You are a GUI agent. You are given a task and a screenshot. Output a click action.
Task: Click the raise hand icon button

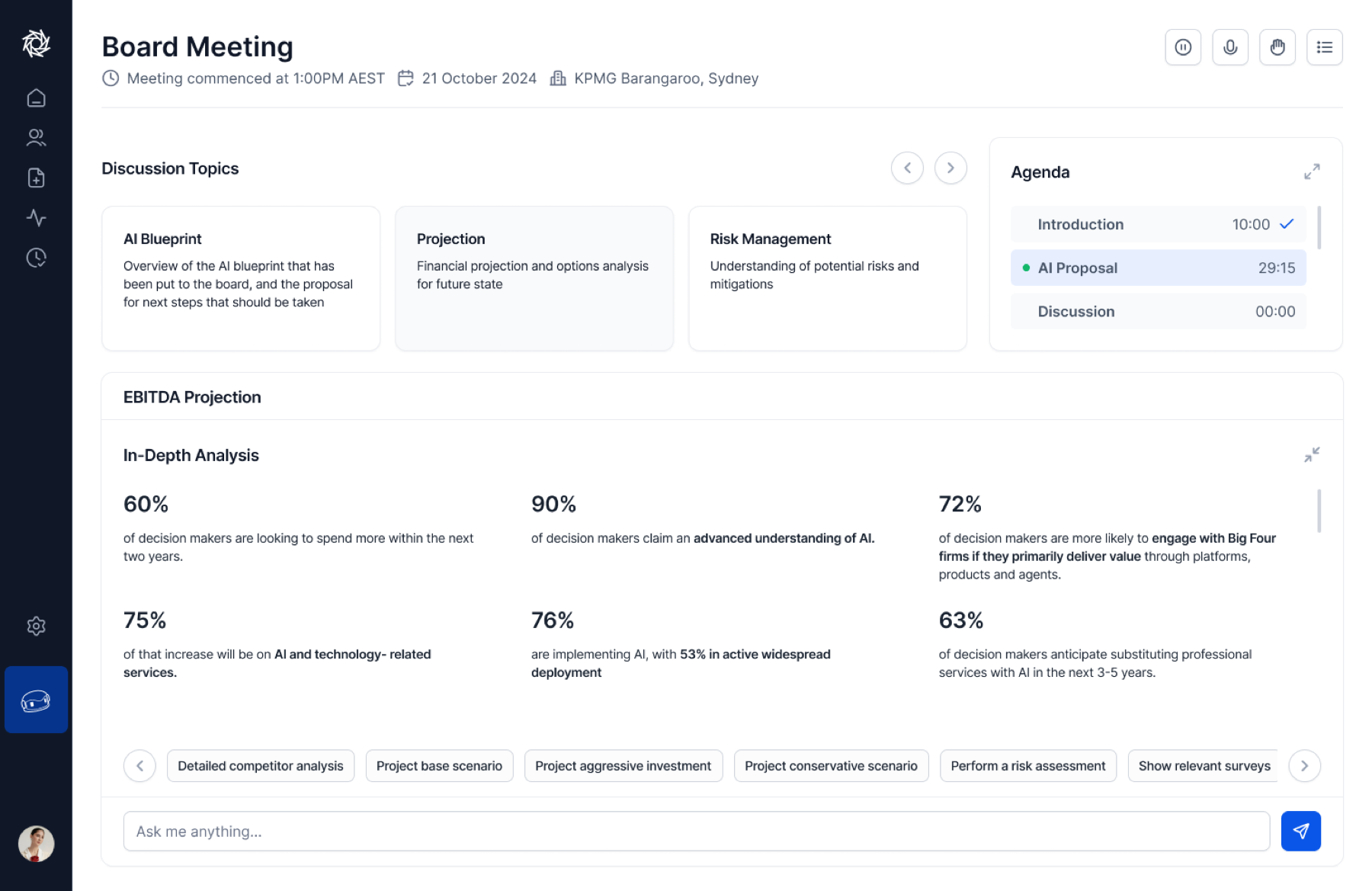[x=1277, y=47]
